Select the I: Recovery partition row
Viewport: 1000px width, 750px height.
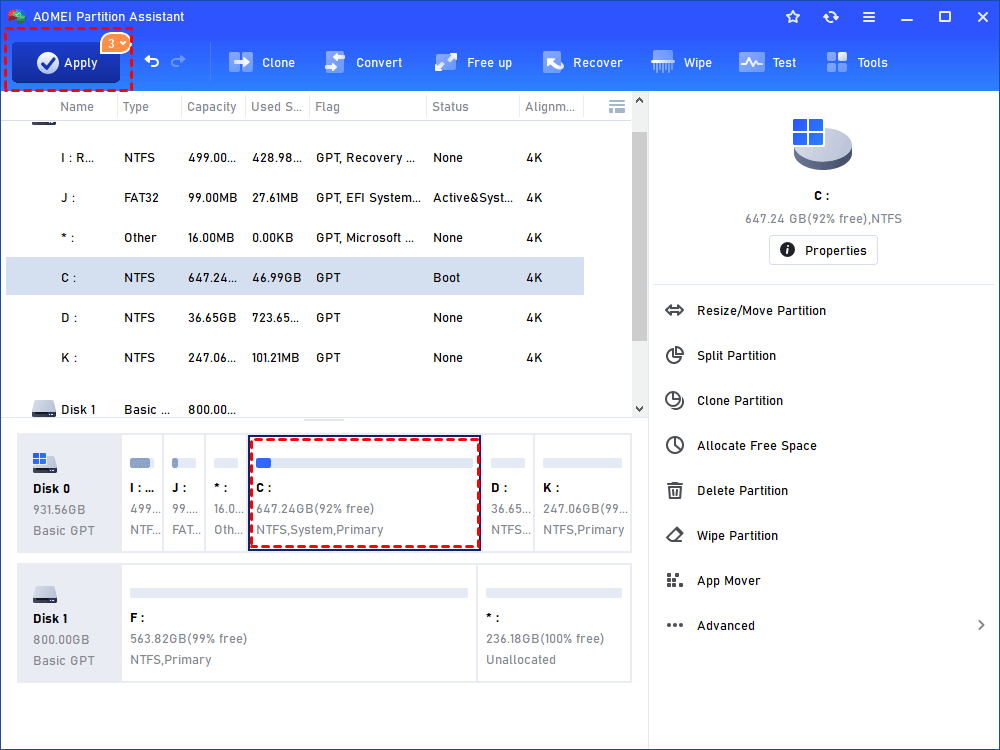coord(295,158)
